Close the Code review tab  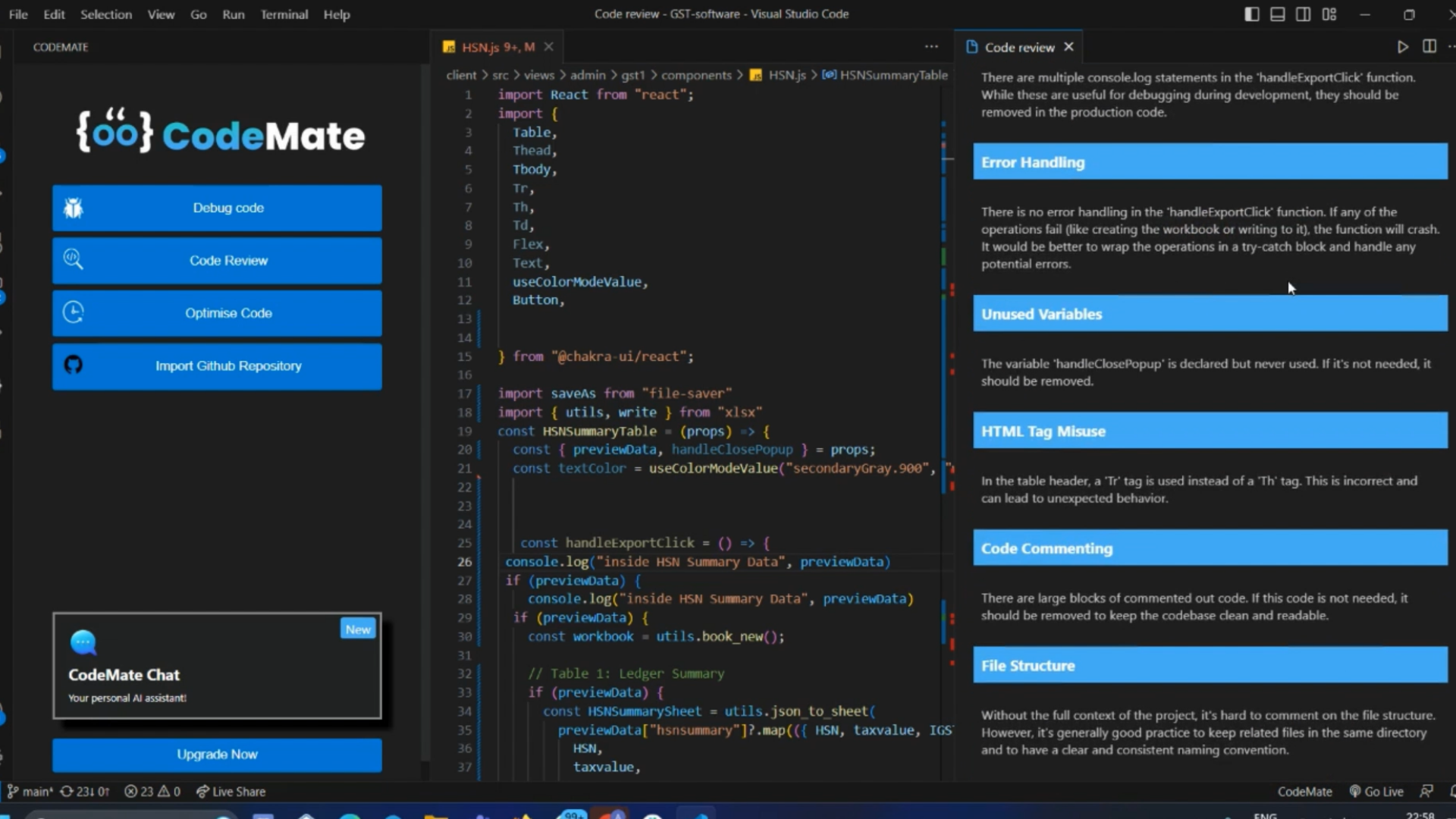[1068, 47]
